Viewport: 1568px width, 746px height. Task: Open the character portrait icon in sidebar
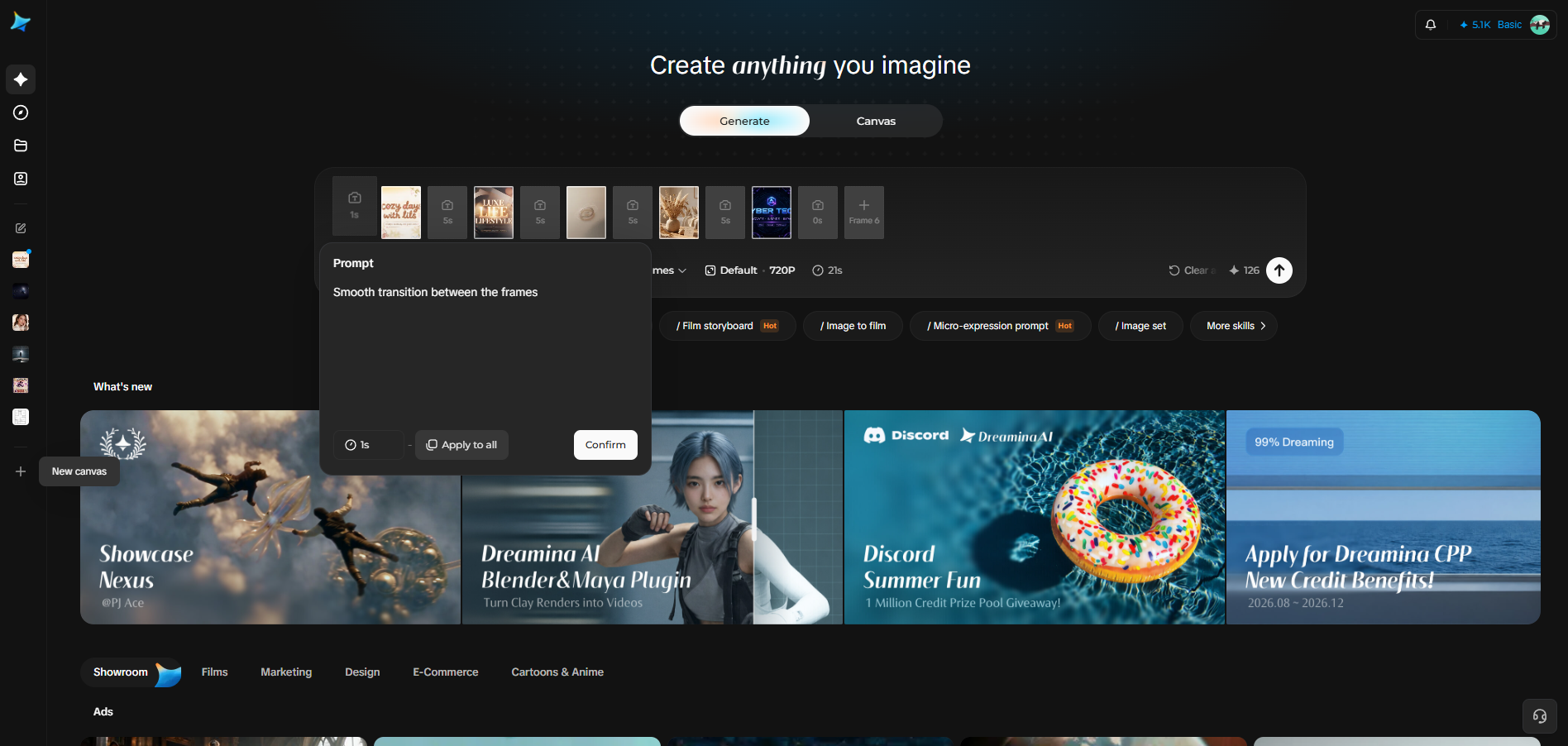point(21,179)
